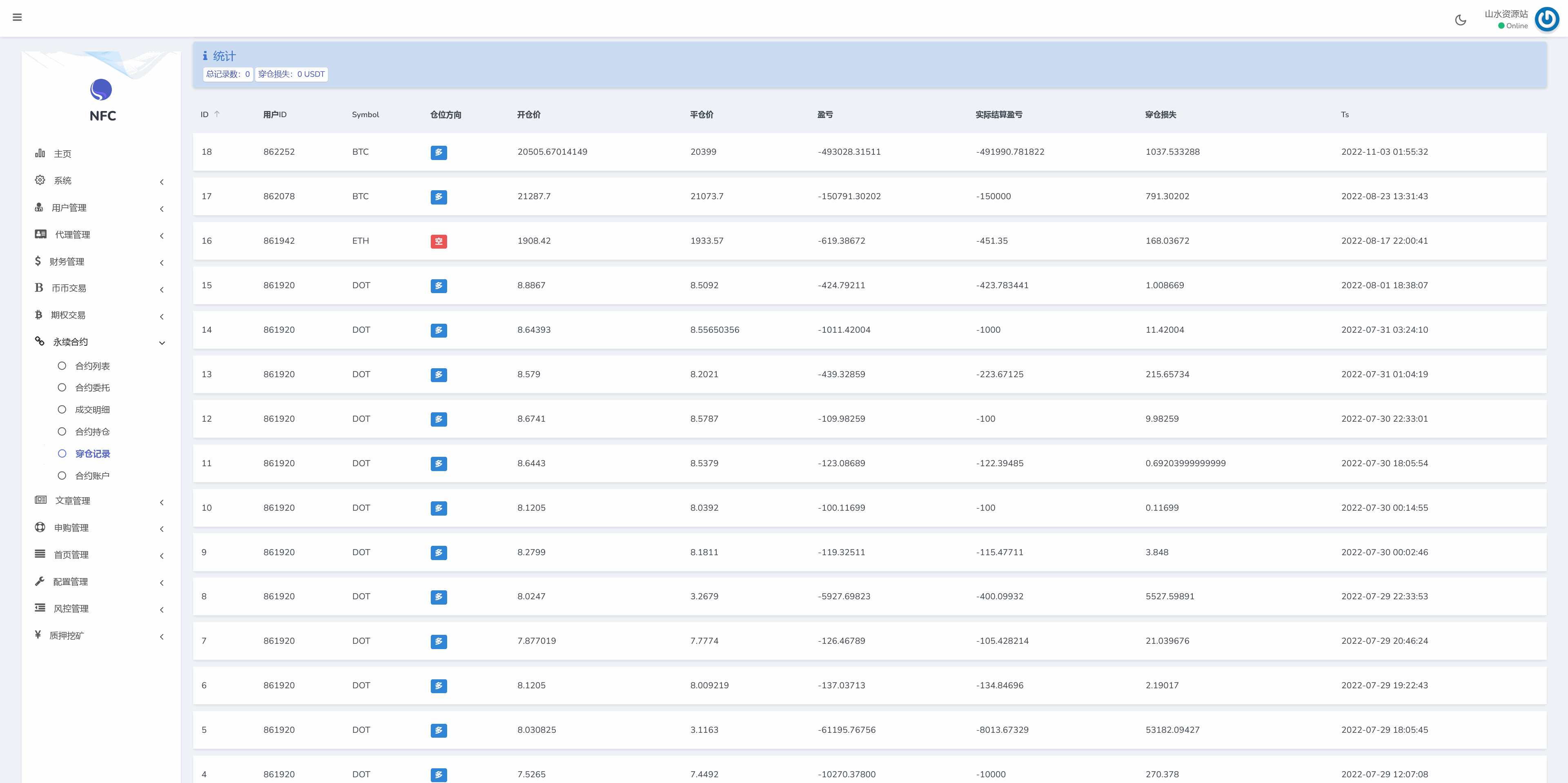The image size is (1568, 783).
Task: Click the 空 position badge on row 16
Action: [x=439, y=241]
